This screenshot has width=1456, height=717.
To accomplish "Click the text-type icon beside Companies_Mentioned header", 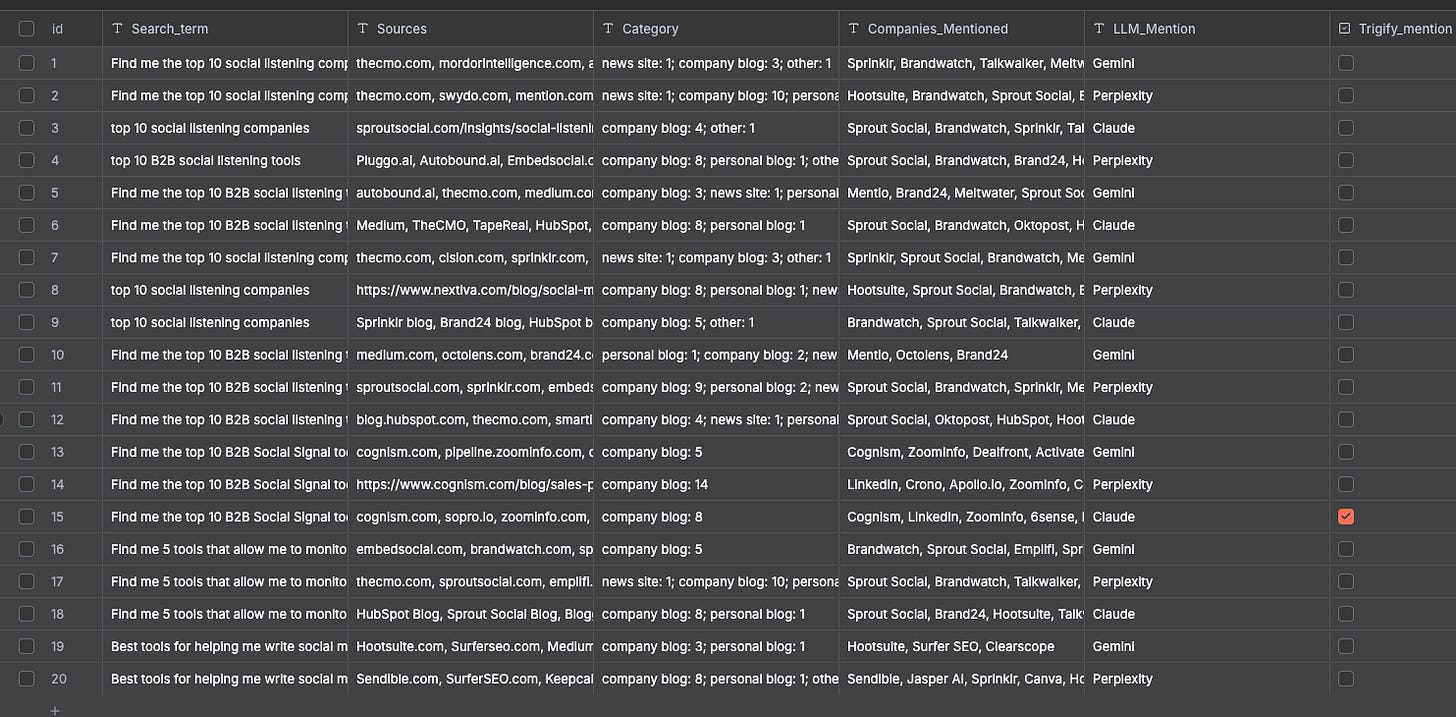I will [854, 29].
